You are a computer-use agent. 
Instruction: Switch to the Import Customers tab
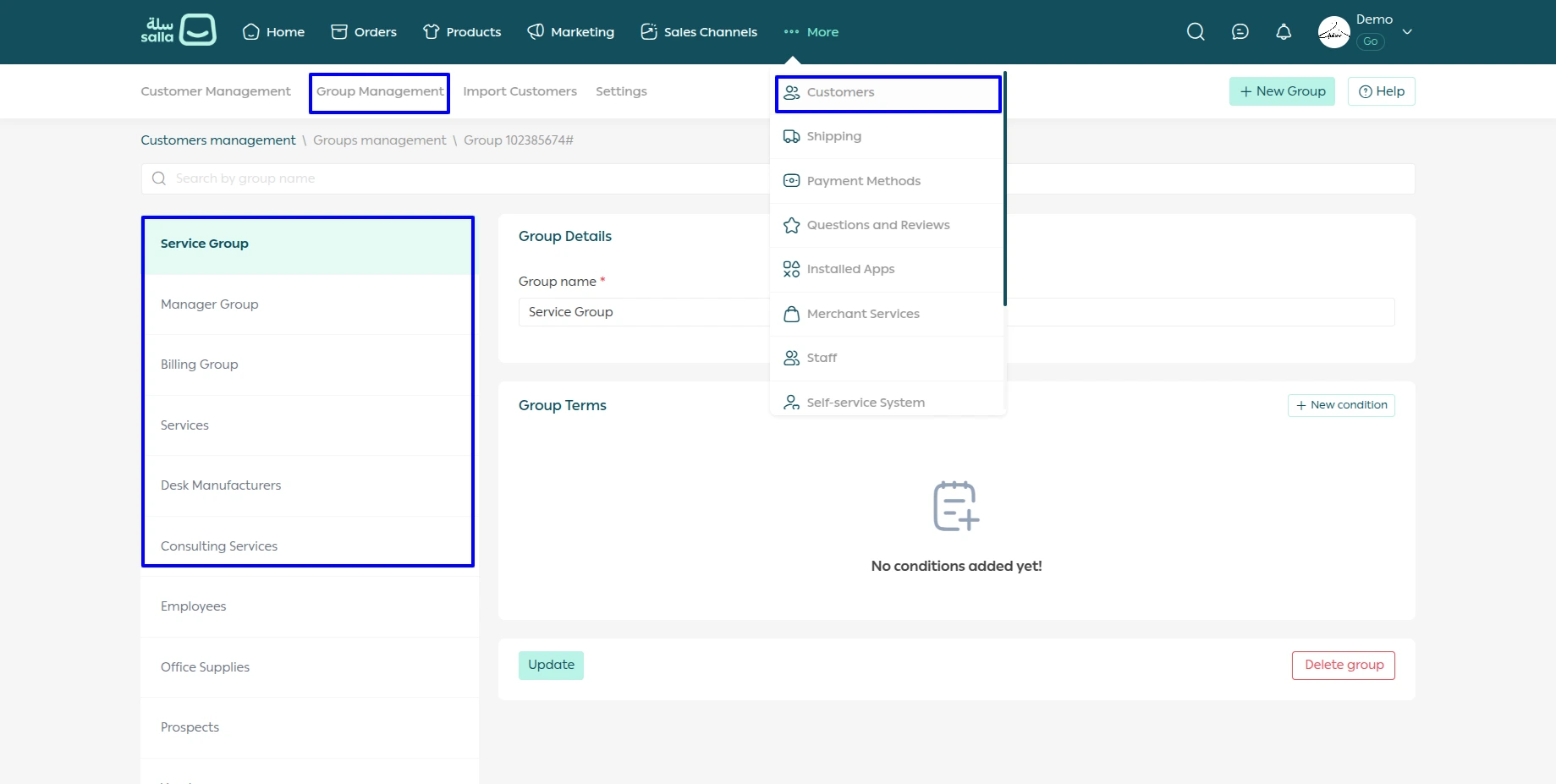(x=520, y=91)
